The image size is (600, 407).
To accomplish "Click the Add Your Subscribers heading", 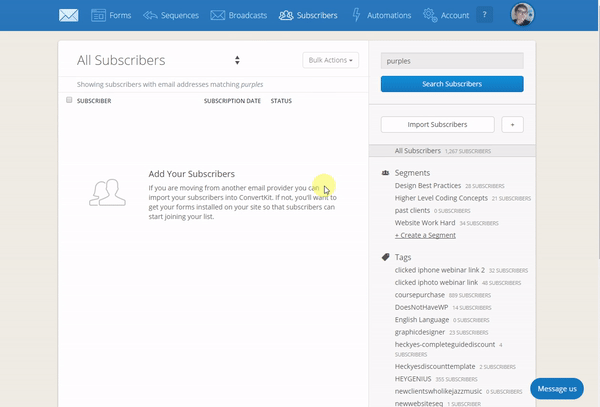I will point(192,174).
